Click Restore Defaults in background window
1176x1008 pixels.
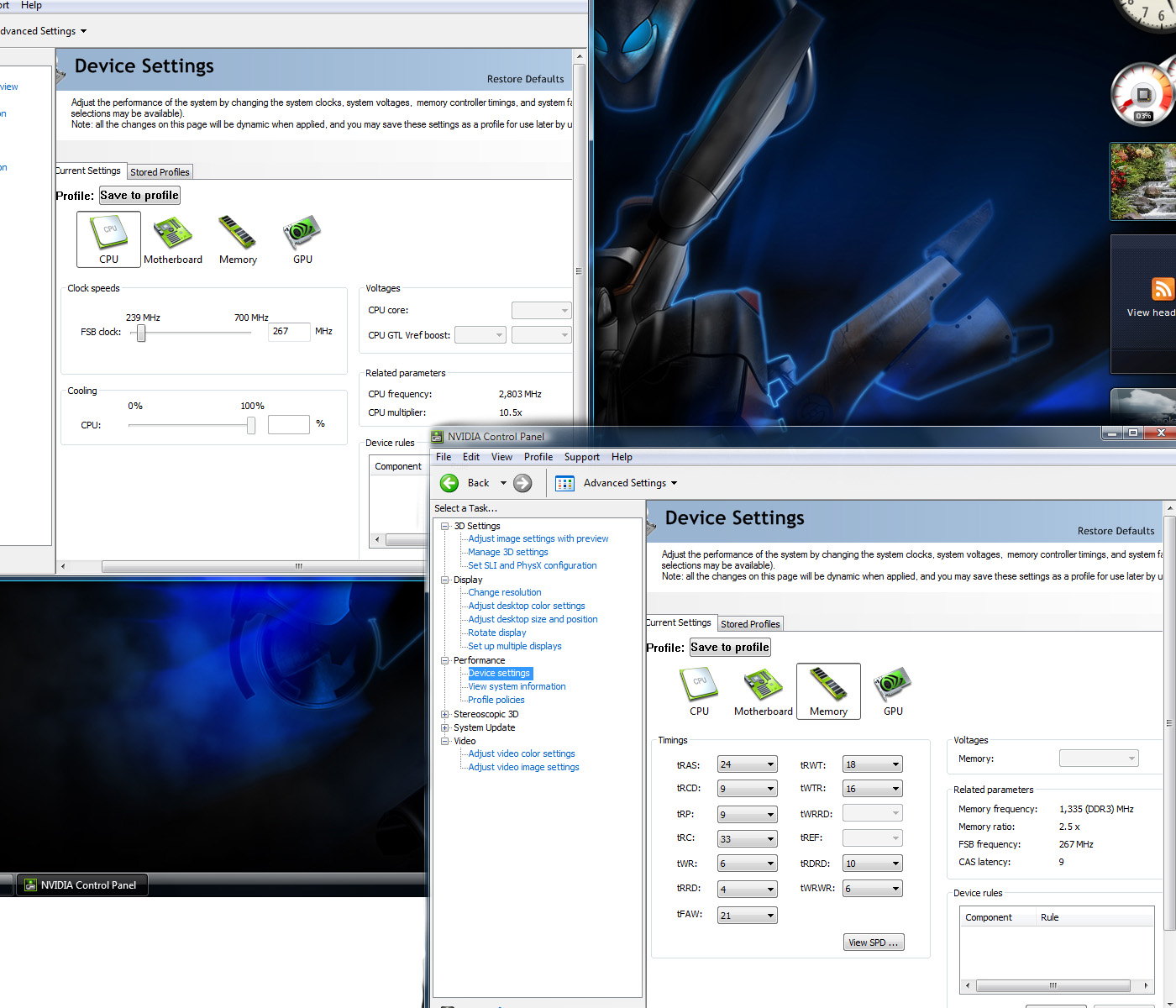coord(525,79)
